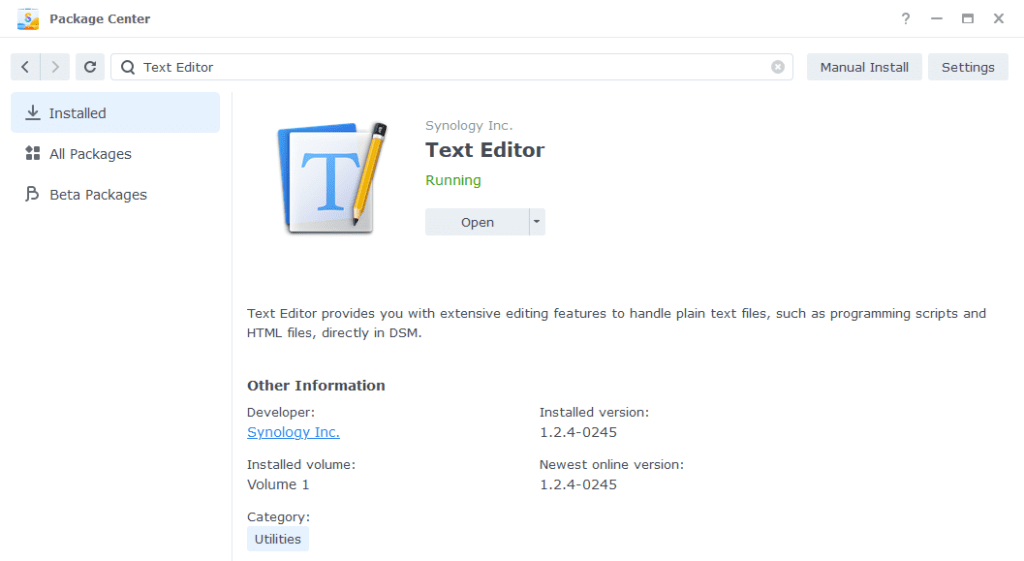Click the Text Editor package title
Screen dimensions: 1024x561
[485, 150]
